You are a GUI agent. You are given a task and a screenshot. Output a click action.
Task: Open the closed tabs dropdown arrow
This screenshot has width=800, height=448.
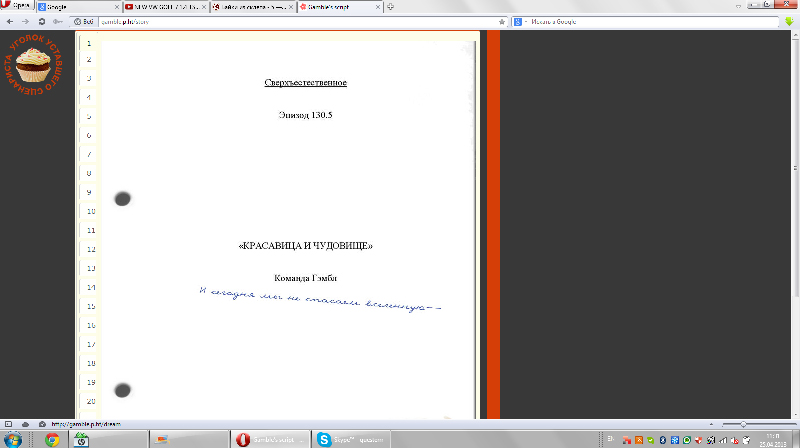pyautogui.click(x=738, y=7)
